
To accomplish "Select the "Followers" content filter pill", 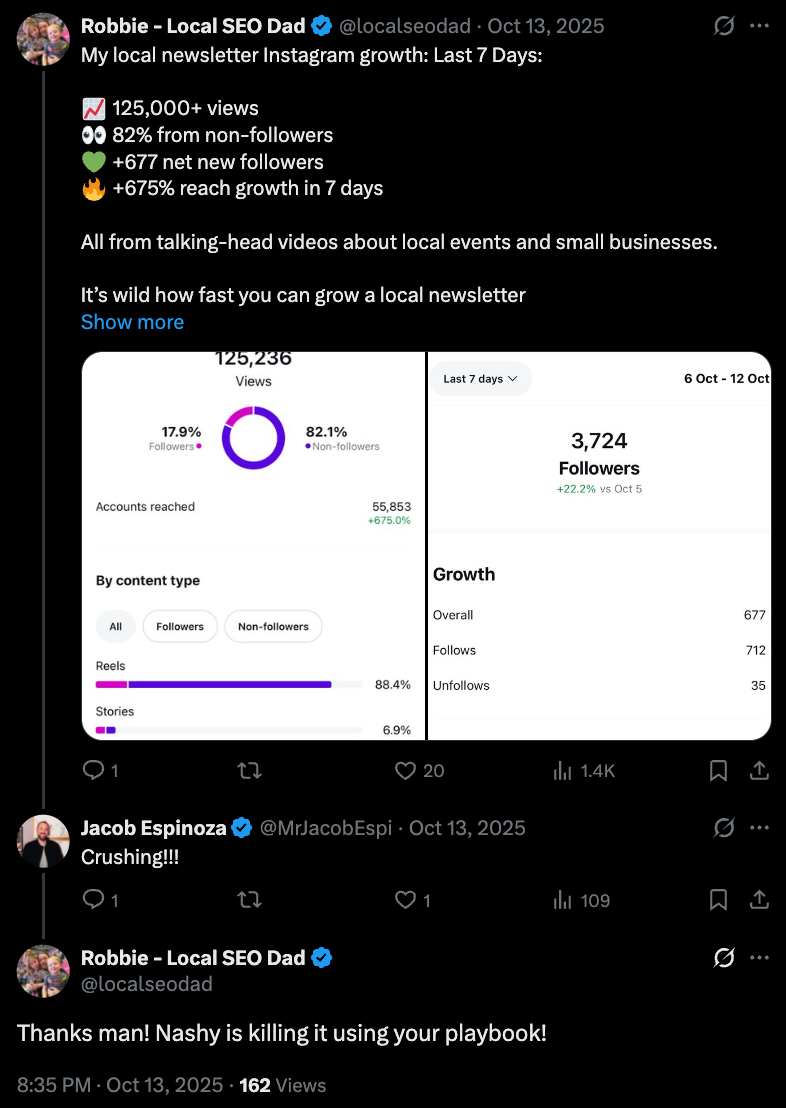I will tap(180, 627).
